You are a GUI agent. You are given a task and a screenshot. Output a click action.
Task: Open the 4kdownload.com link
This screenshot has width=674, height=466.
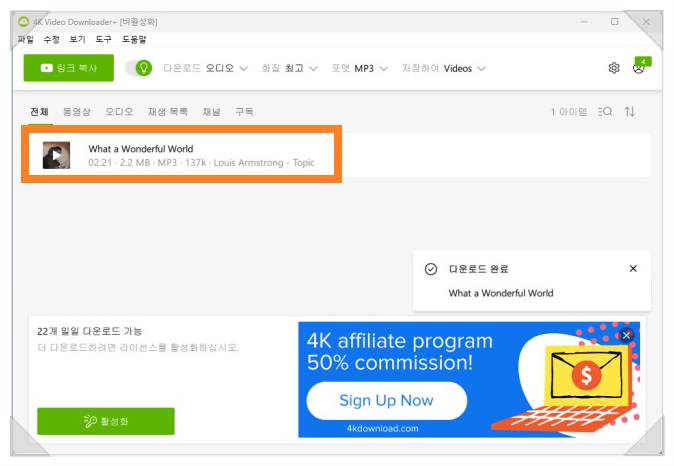point(383,429)
